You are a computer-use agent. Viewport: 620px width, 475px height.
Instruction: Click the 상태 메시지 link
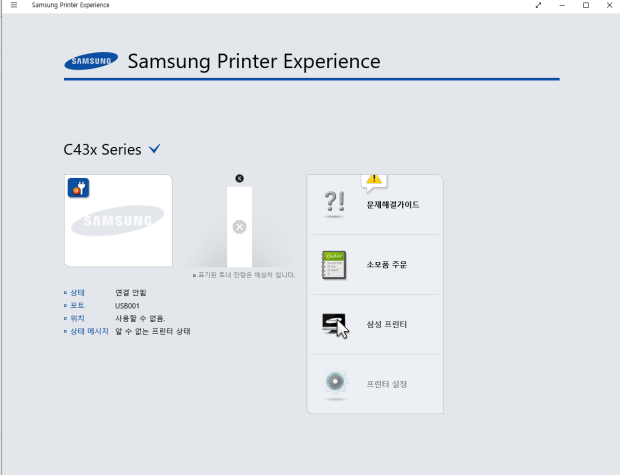88,330
